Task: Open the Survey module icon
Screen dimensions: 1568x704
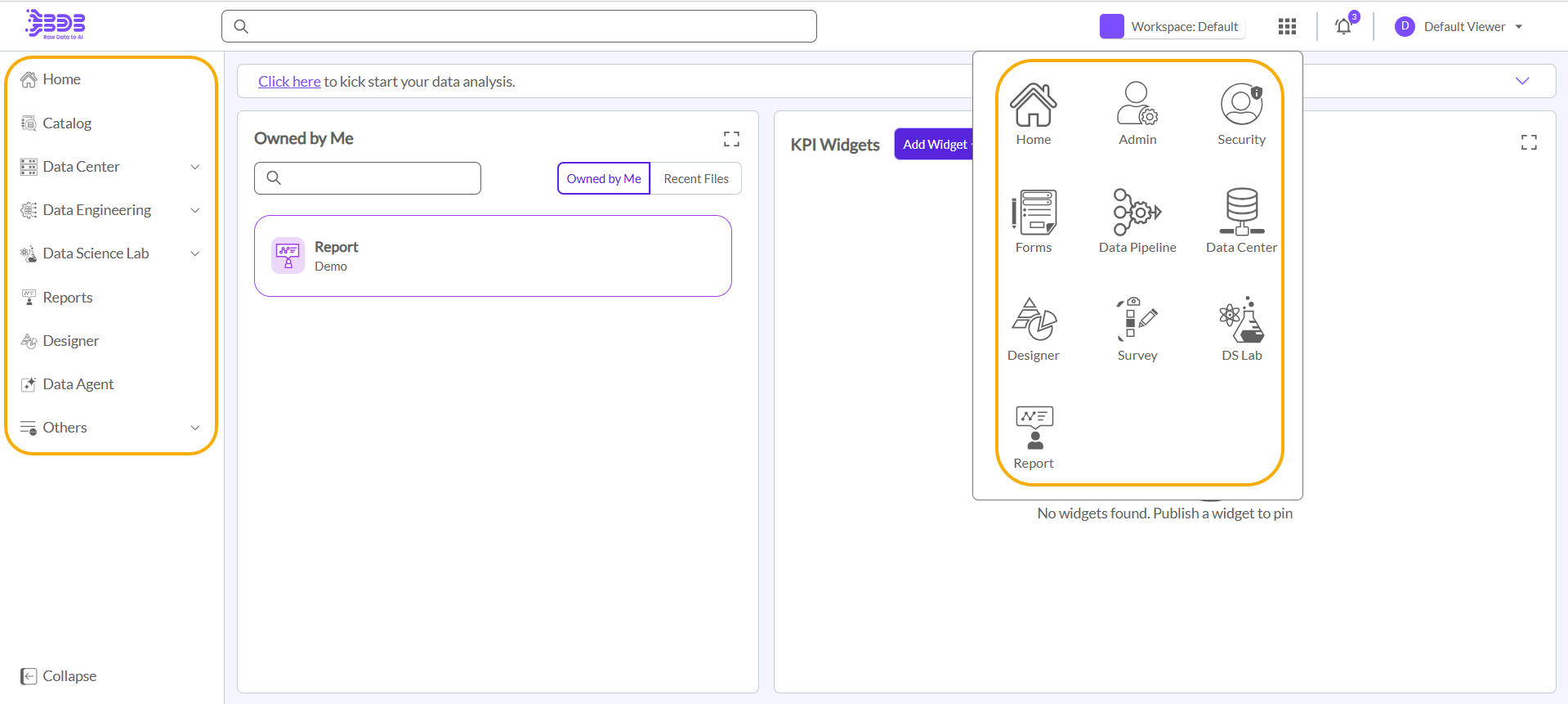Action: 1137,330
